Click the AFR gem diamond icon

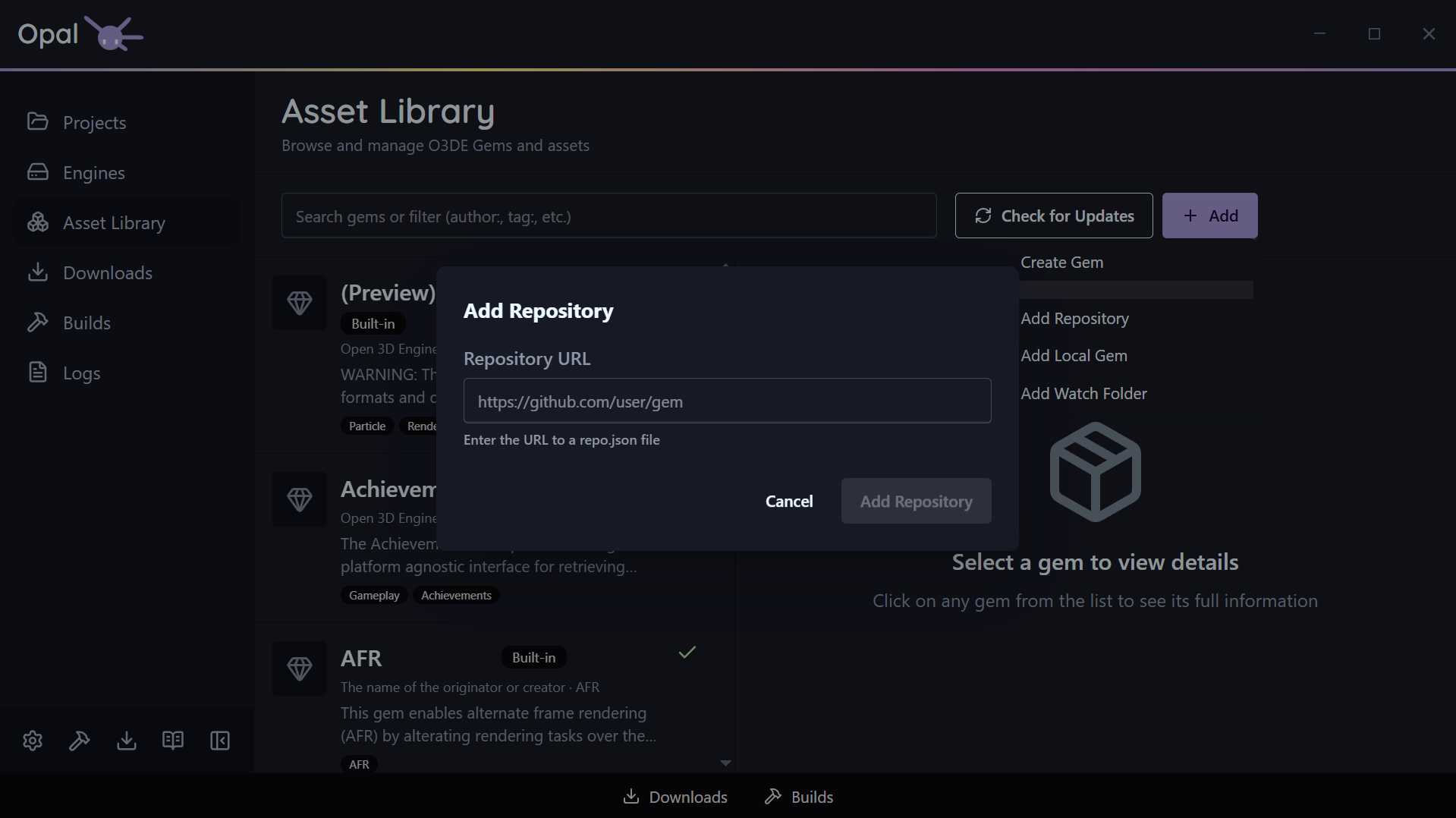[x=300, y=668]
